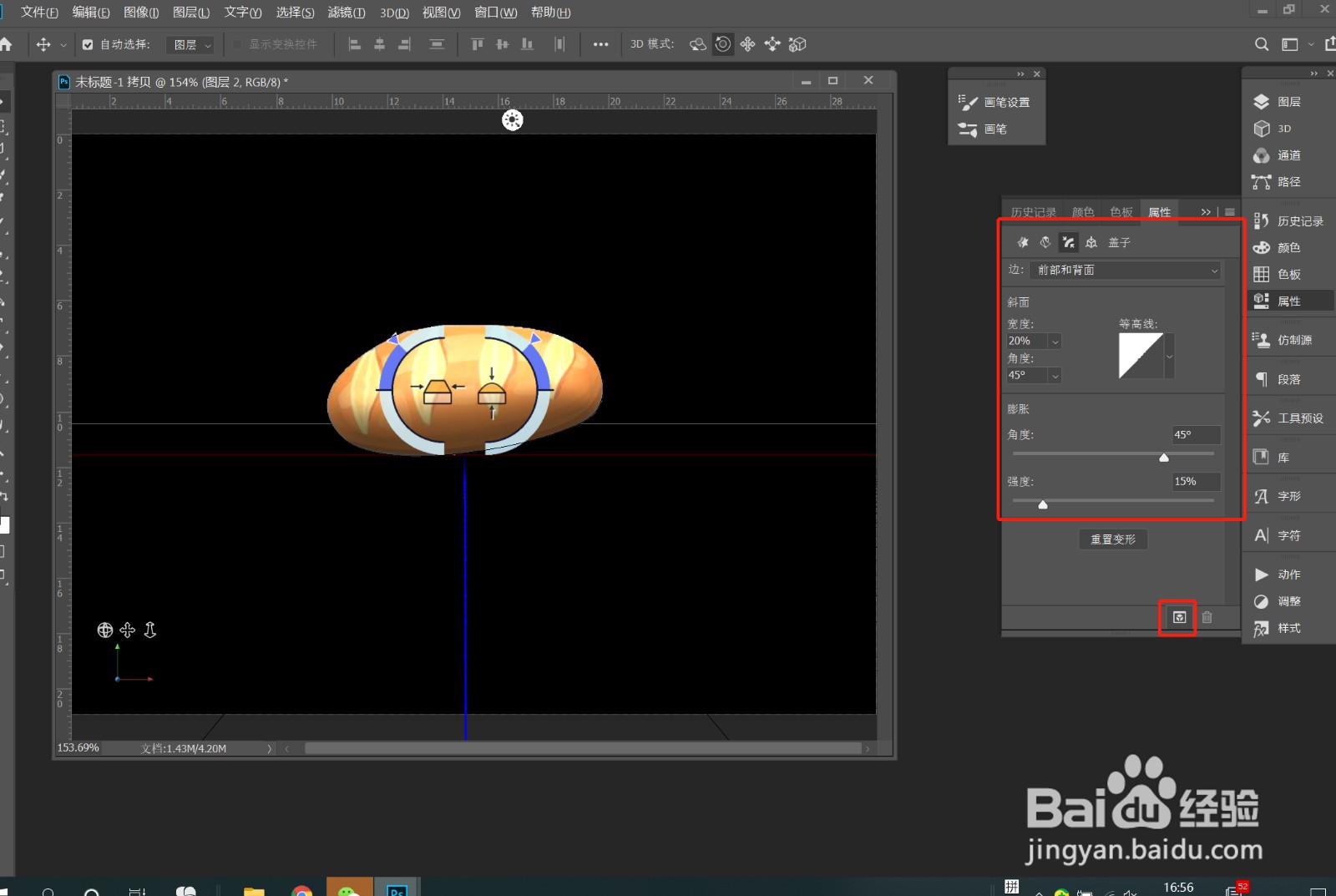The width and height of the screenshot is (1336, 896).
Task: Open the Move tool preset dropdown arrow
Action: click(x=63, y=45)
